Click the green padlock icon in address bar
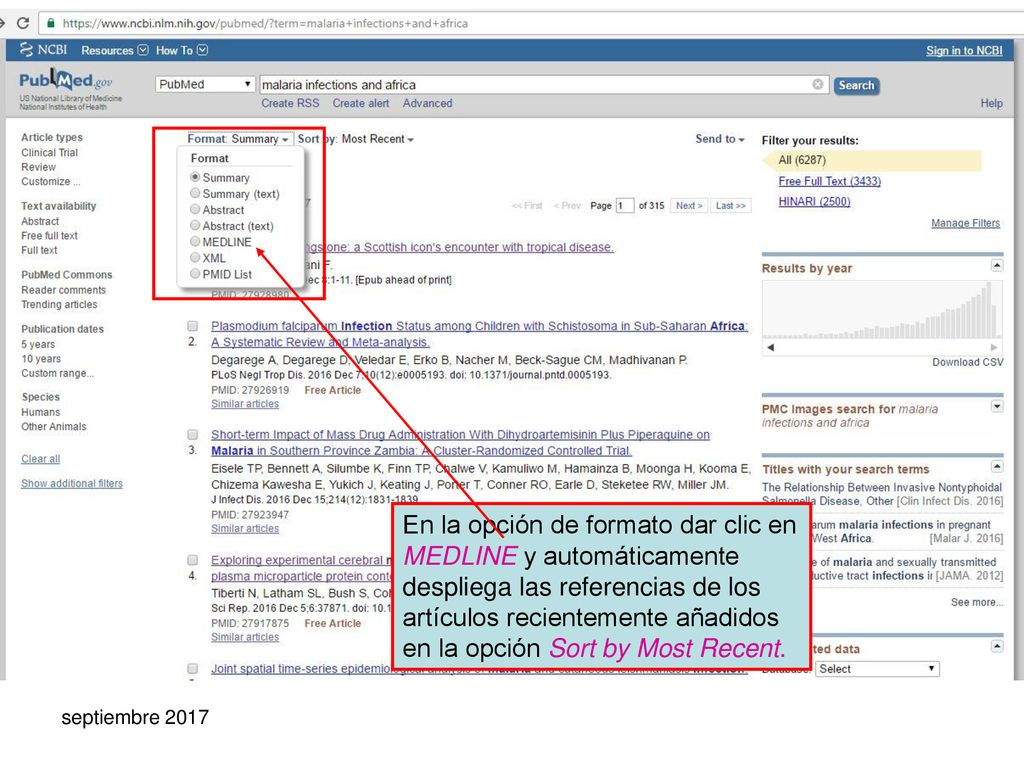This screenshot has width=1024, height=768. [x=50, y=23]
